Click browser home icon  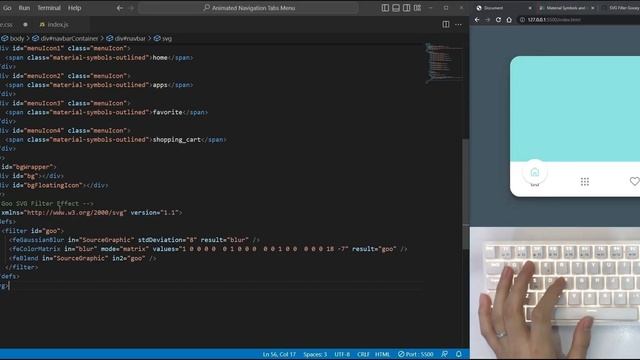(x=509, y=20)
